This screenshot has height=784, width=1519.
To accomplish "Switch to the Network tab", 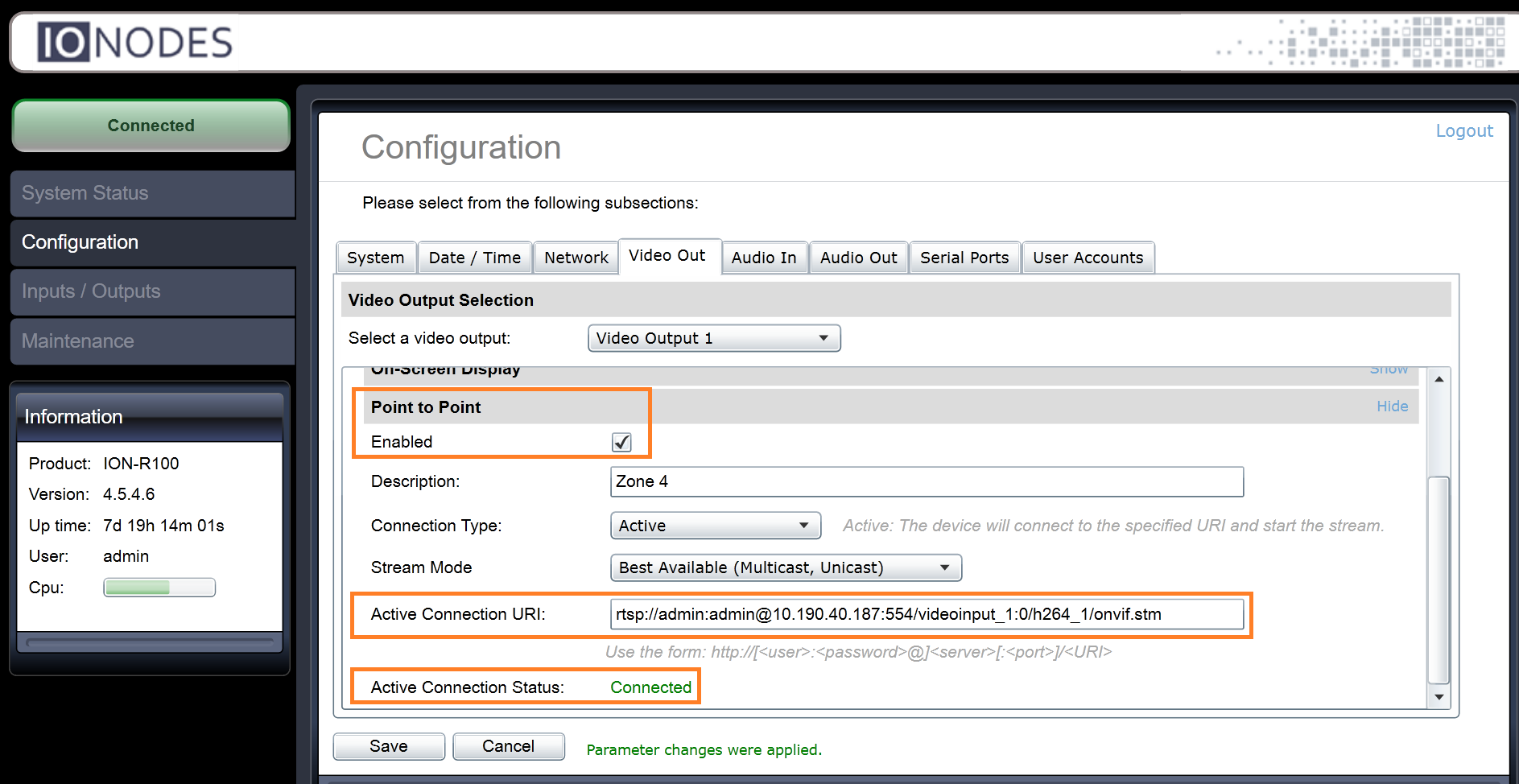I will click(576, 258).
